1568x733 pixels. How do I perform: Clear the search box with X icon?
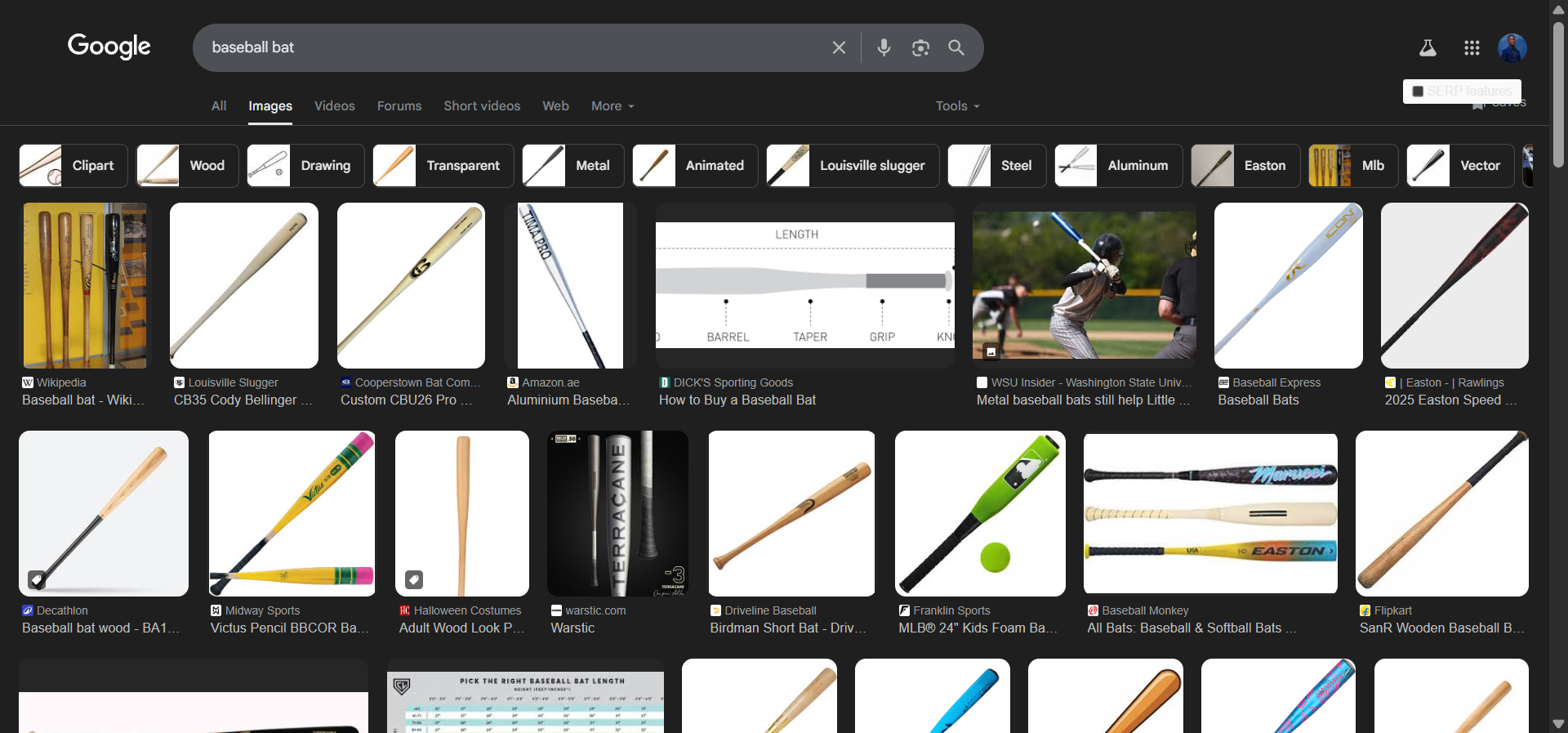pyautogui.click(x=839, y=47)
